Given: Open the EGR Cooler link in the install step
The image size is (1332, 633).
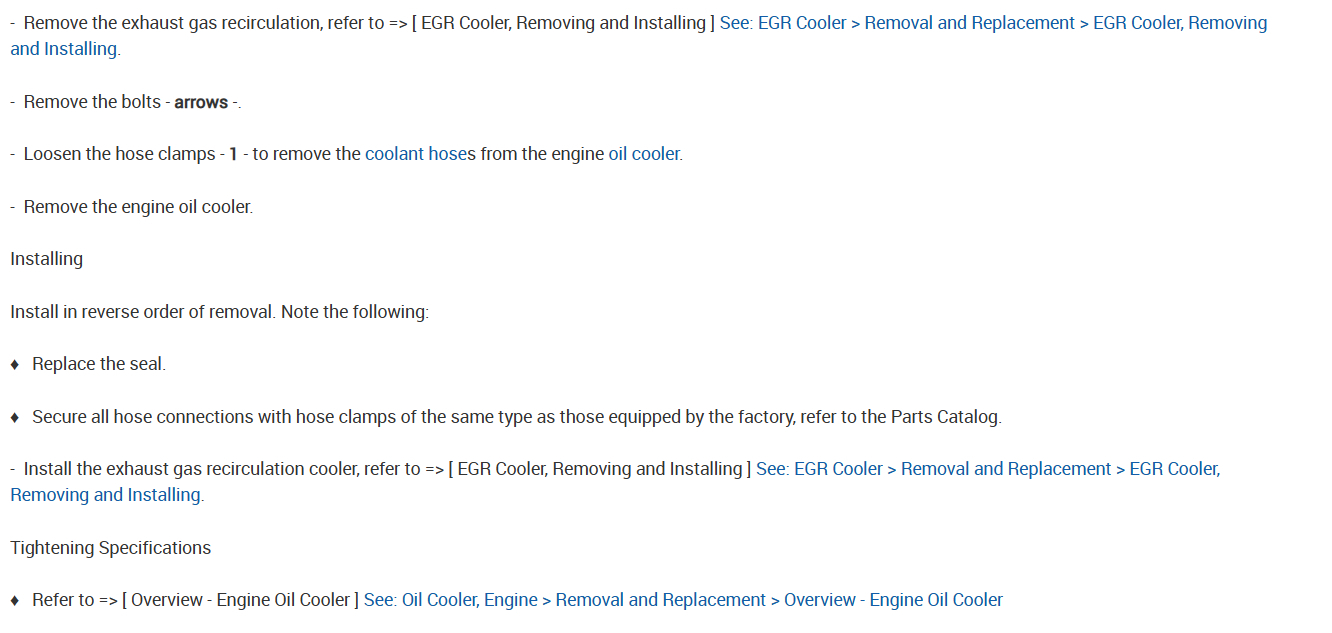Looking at the screenshot, I should click(987, 469).
